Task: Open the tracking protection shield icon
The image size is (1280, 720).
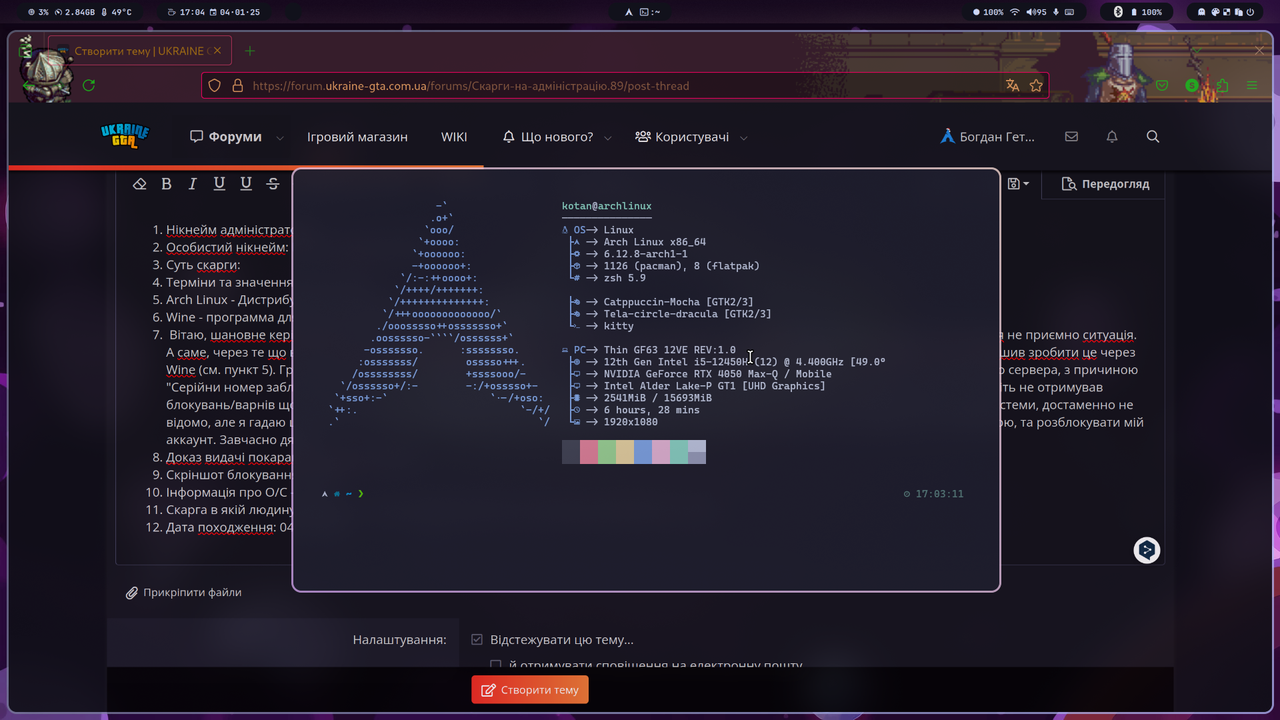Action: pos(214,86)
